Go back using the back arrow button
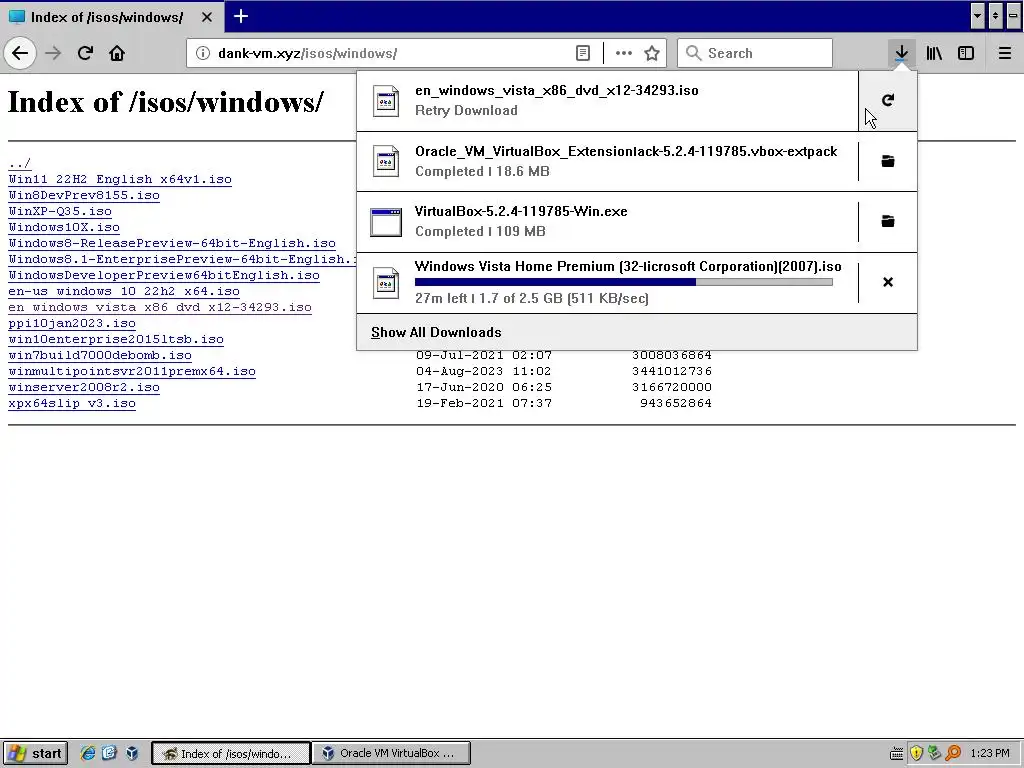 point(20,53)
